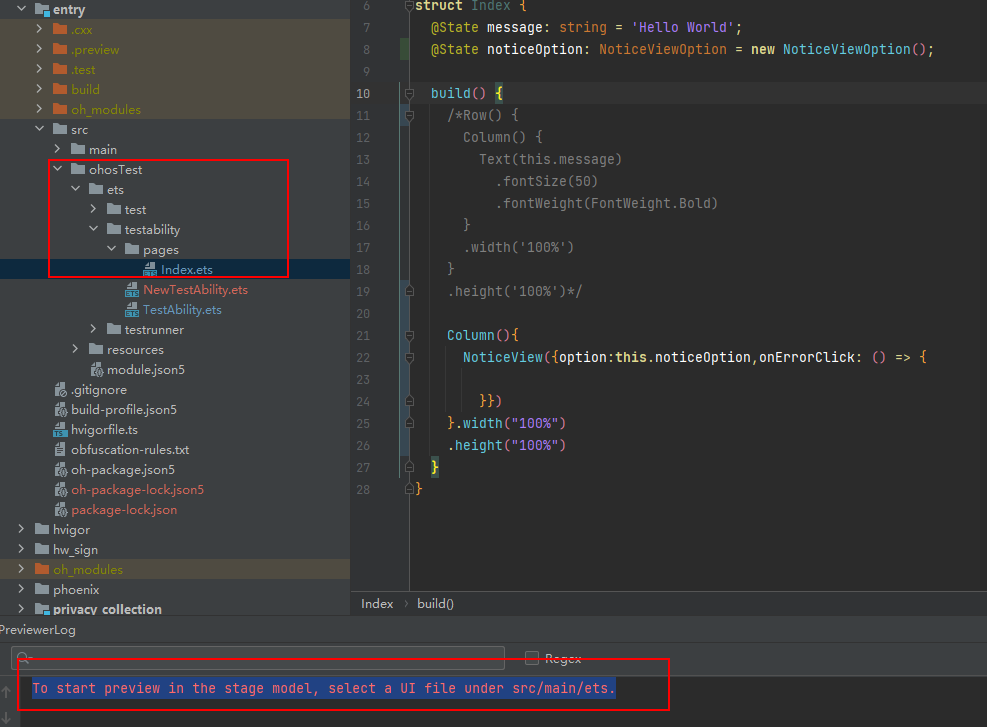Expand the privacy collection module

[21, 609]
